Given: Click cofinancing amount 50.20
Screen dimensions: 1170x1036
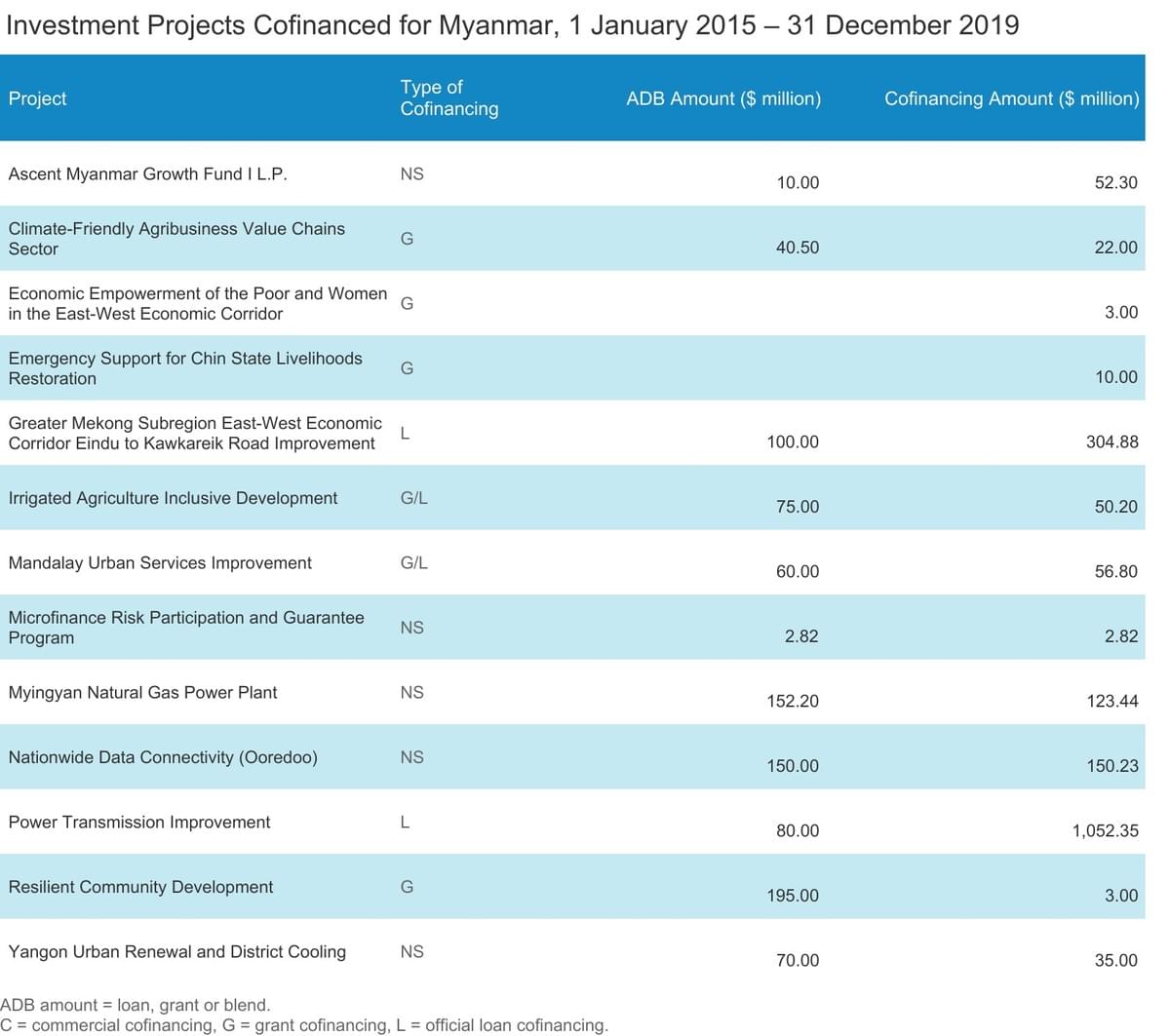Looking at the screenshot, I should tap(1115, 507).
